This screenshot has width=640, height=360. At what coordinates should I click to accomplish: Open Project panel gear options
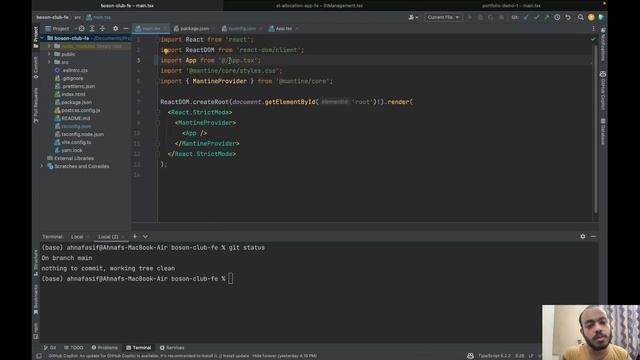click(x=116, y=29)
